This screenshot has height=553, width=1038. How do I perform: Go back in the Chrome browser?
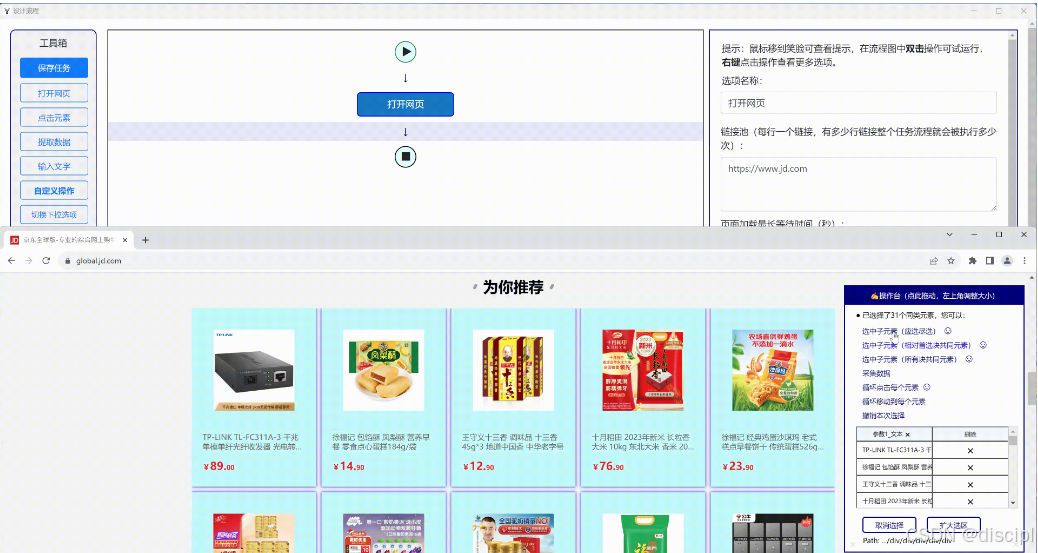click(x=11, y=261)
